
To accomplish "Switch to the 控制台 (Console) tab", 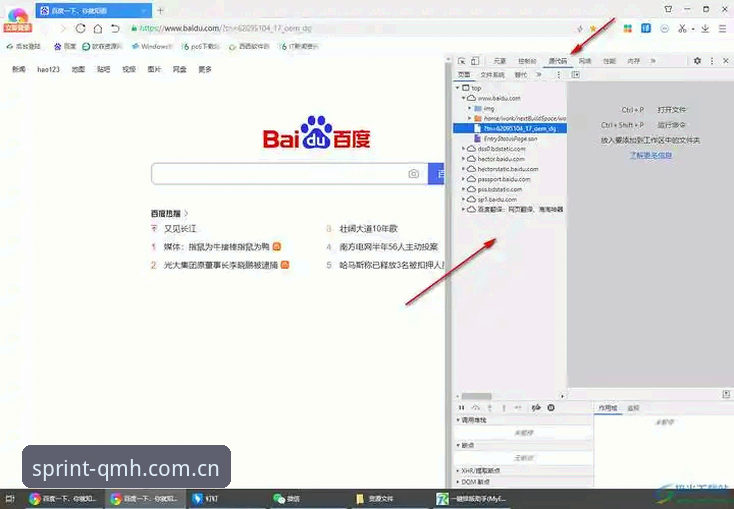I will click(x=527, y=61).
